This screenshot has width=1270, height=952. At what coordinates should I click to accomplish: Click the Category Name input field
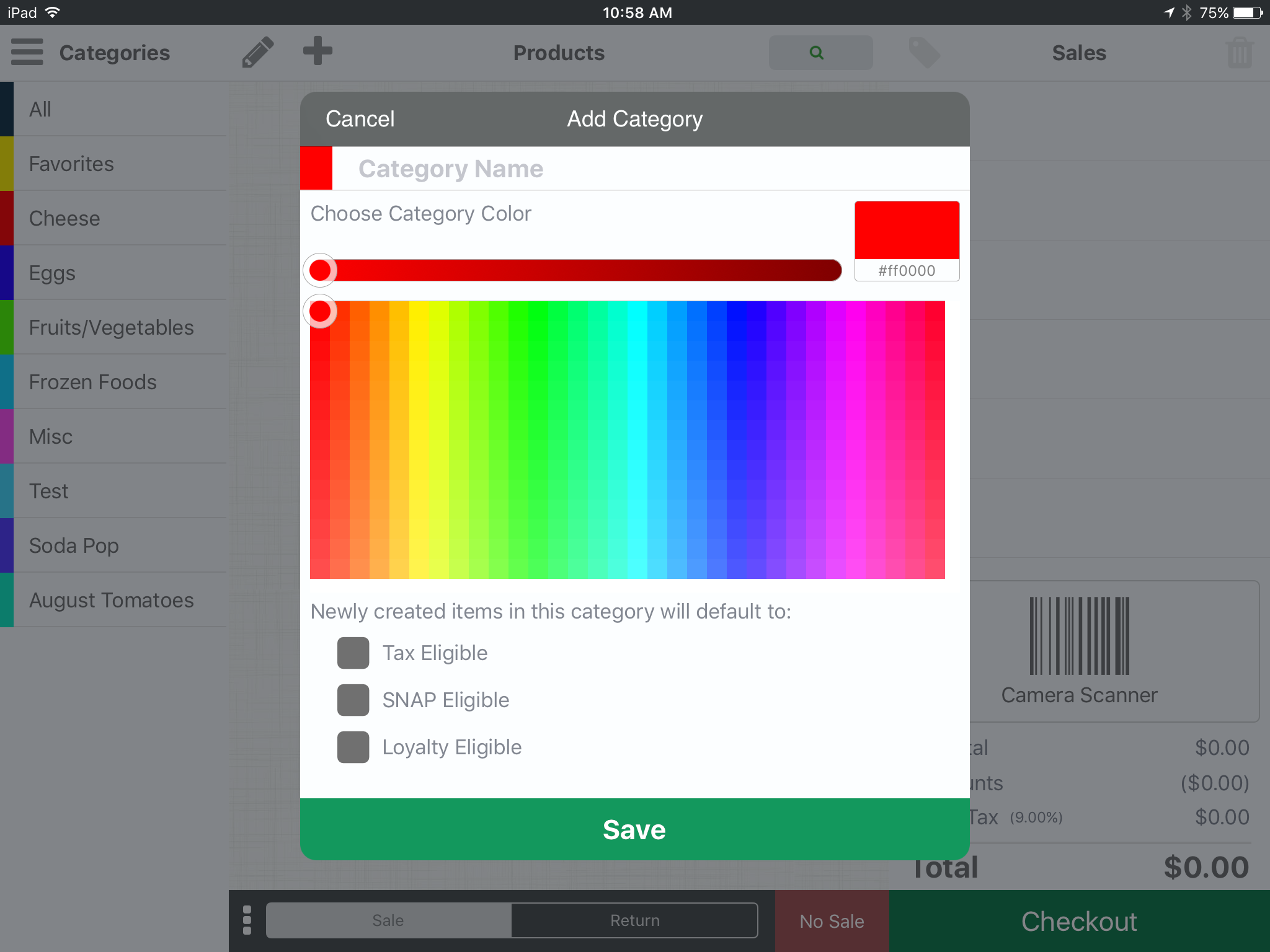pos(651,169)
